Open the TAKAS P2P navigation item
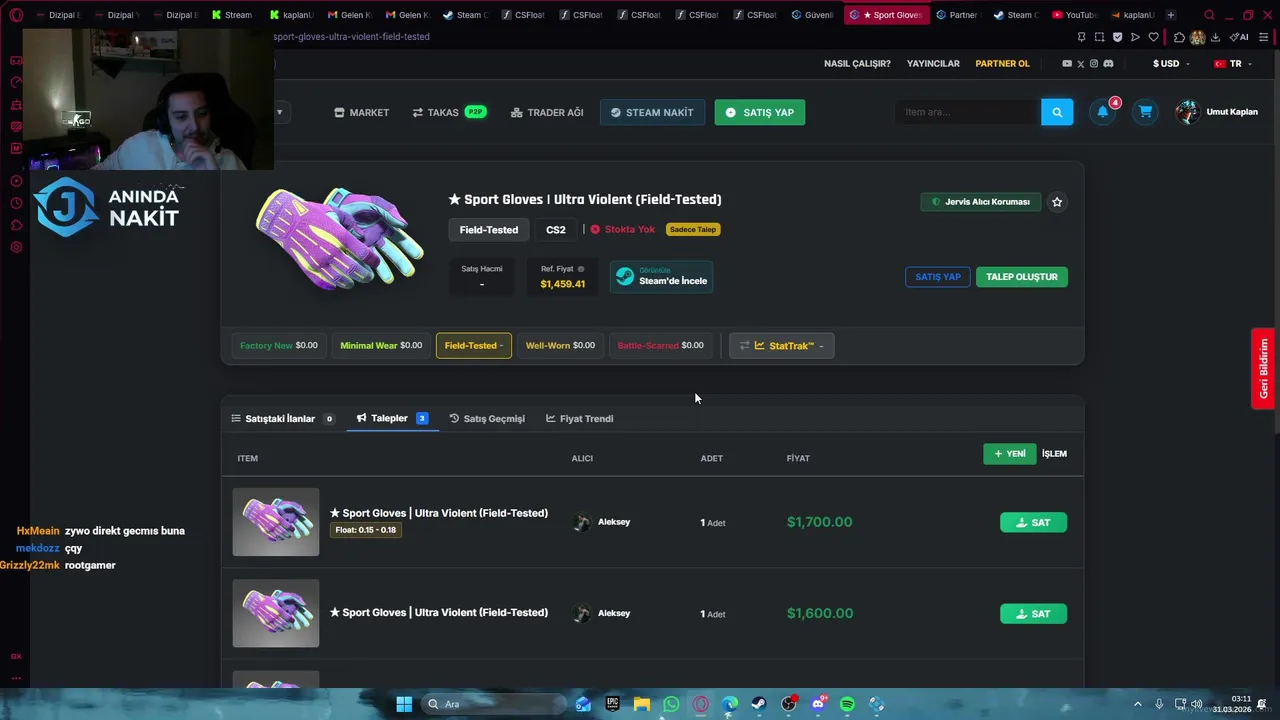 click(449, 112)
